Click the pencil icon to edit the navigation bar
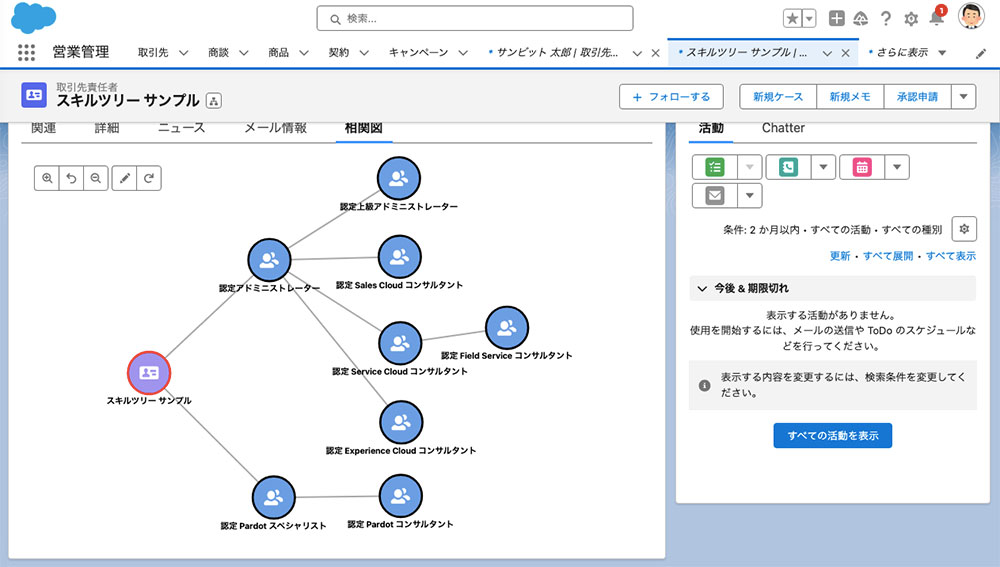This screenshot has width=1000, height=567. tap(981, 54)
